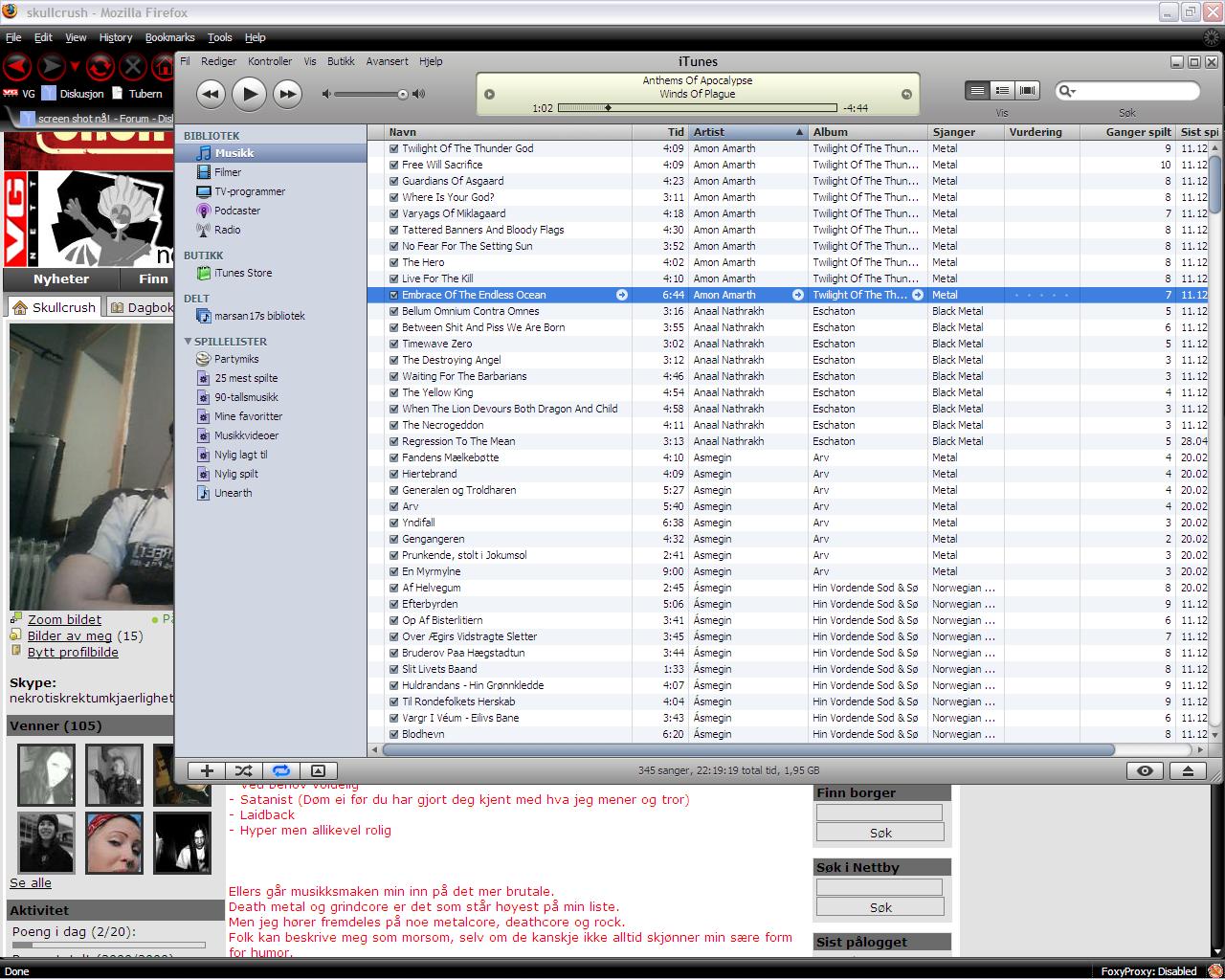
Task: Click the song progress bar in iTunes
Action: coord(697,107)
